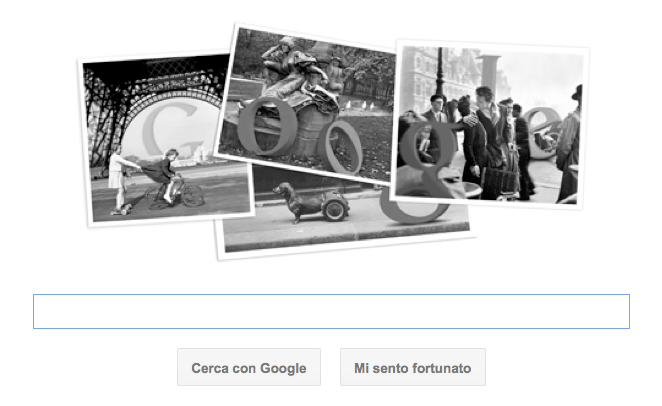Click the Mi sento fortunato button
The width and height of the screenshot is (662, 406).
412,367
